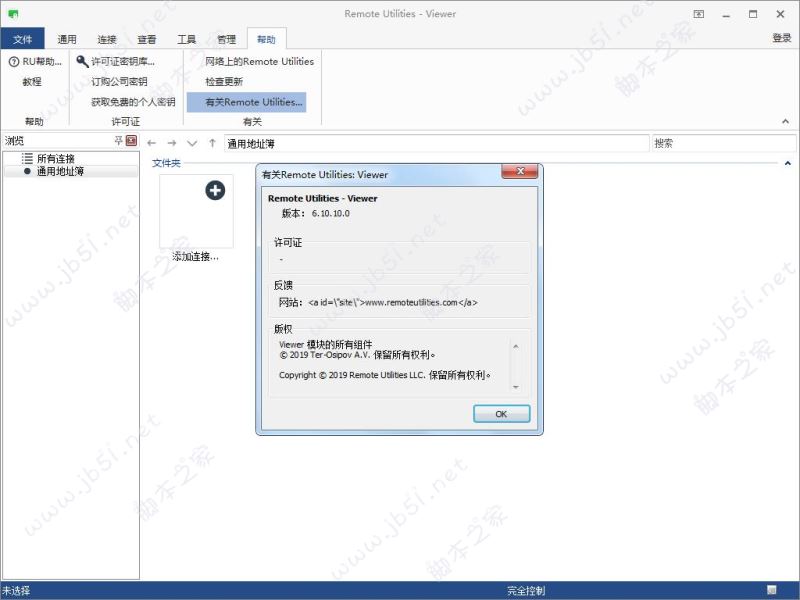Image resolution: width=800 pixels, height=600 pixels.
Task: Click the Copyright © 2019 Remote Utilities LLC line
Action: point(385,375)
